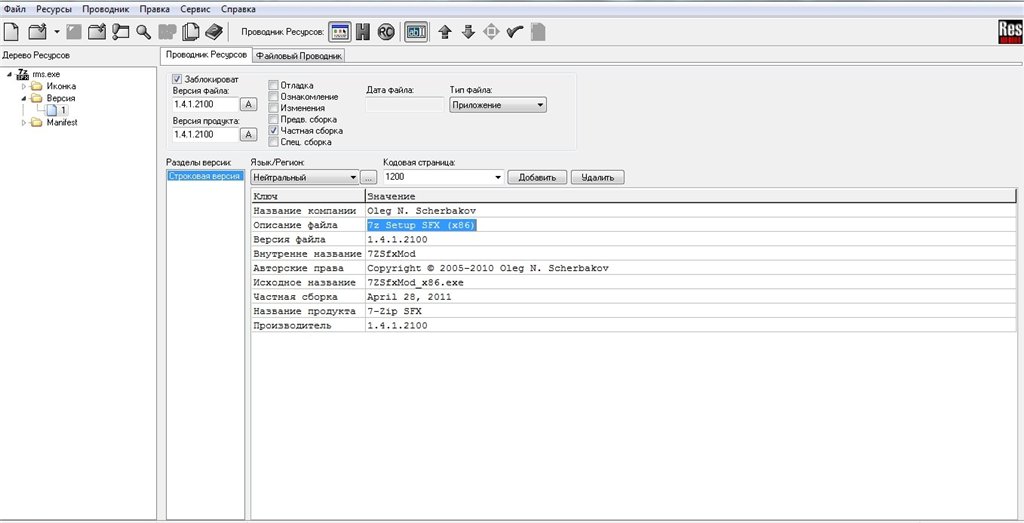Switch to Файловый Проводник tab
Image resolution: width=1024 pixels, height=523 pixels.
pyautogui.click(x=299, y=56)
